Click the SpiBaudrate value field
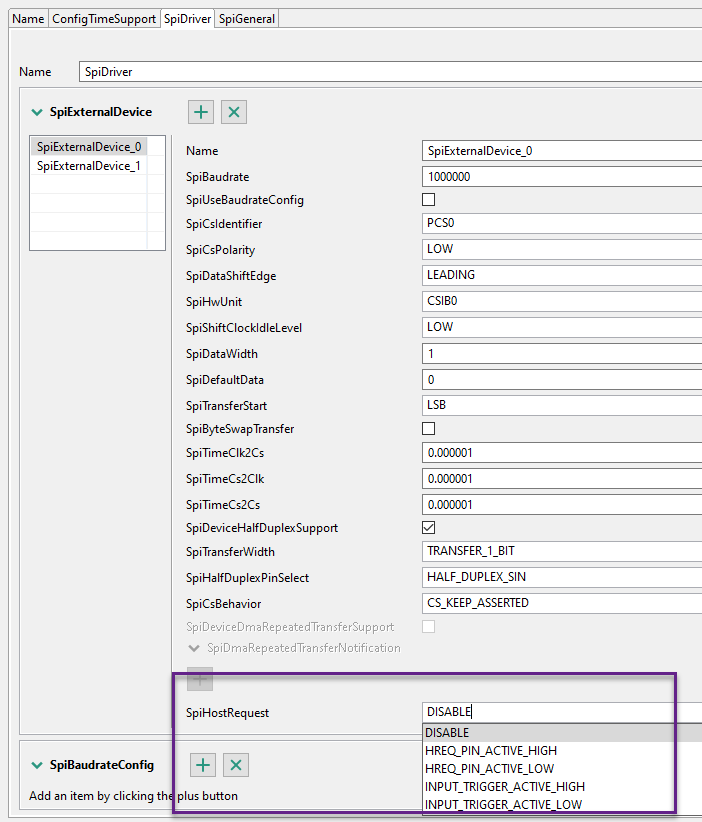 [560, 177]
